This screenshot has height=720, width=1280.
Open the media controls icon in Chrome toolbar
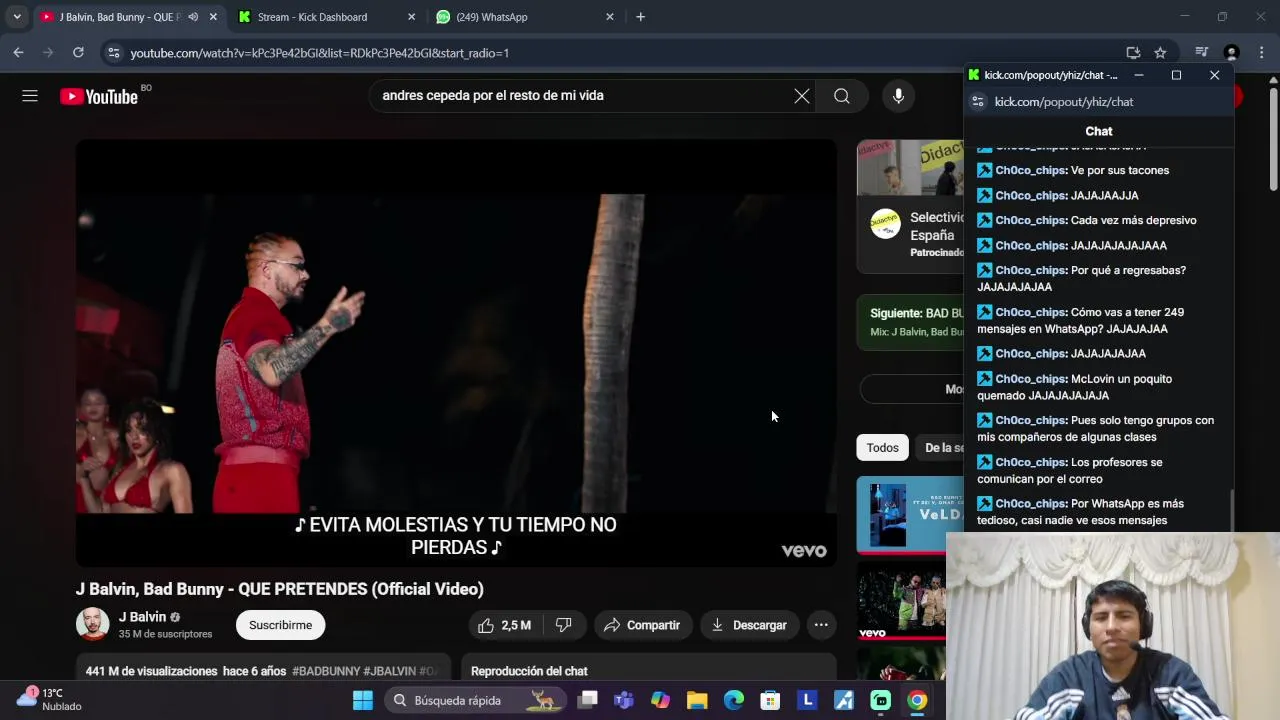coord(1202,53)
